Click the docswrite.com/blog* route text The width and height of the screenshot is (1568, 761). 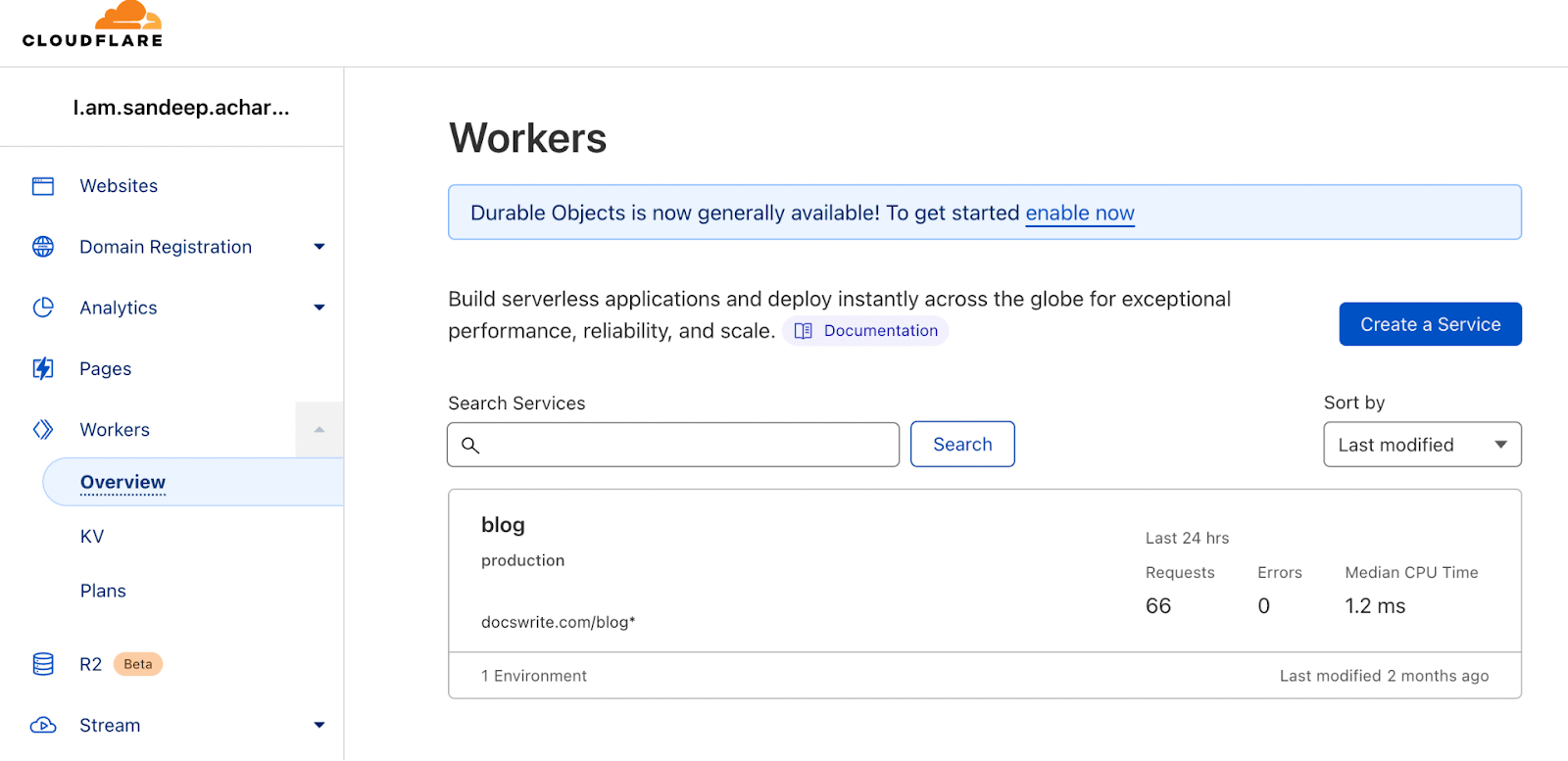(x=558, y=622)
